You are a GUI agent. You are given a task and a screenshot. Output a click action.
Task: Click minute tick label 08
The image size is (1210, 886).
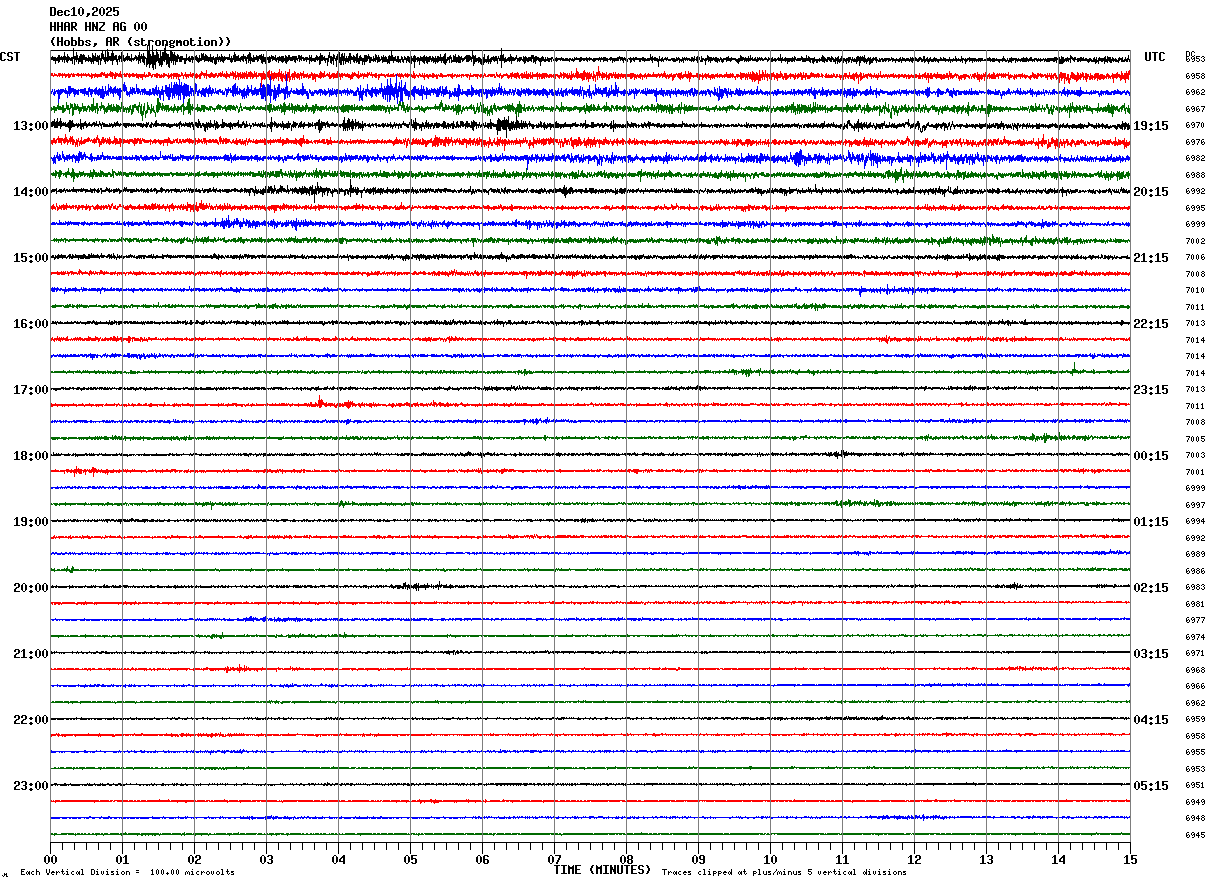point(626,859)
